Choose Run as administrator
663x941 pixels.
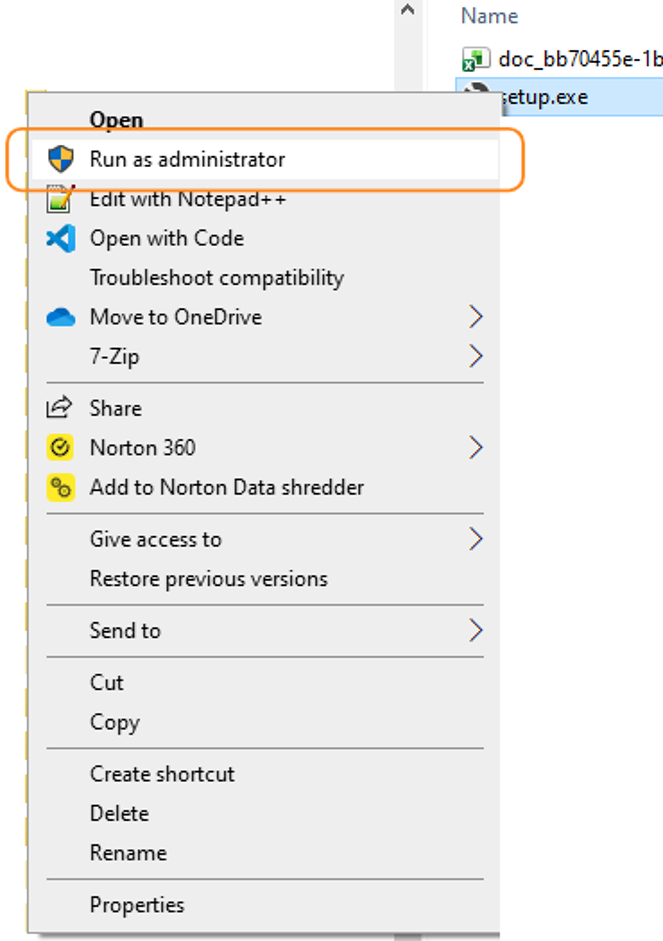187,159
